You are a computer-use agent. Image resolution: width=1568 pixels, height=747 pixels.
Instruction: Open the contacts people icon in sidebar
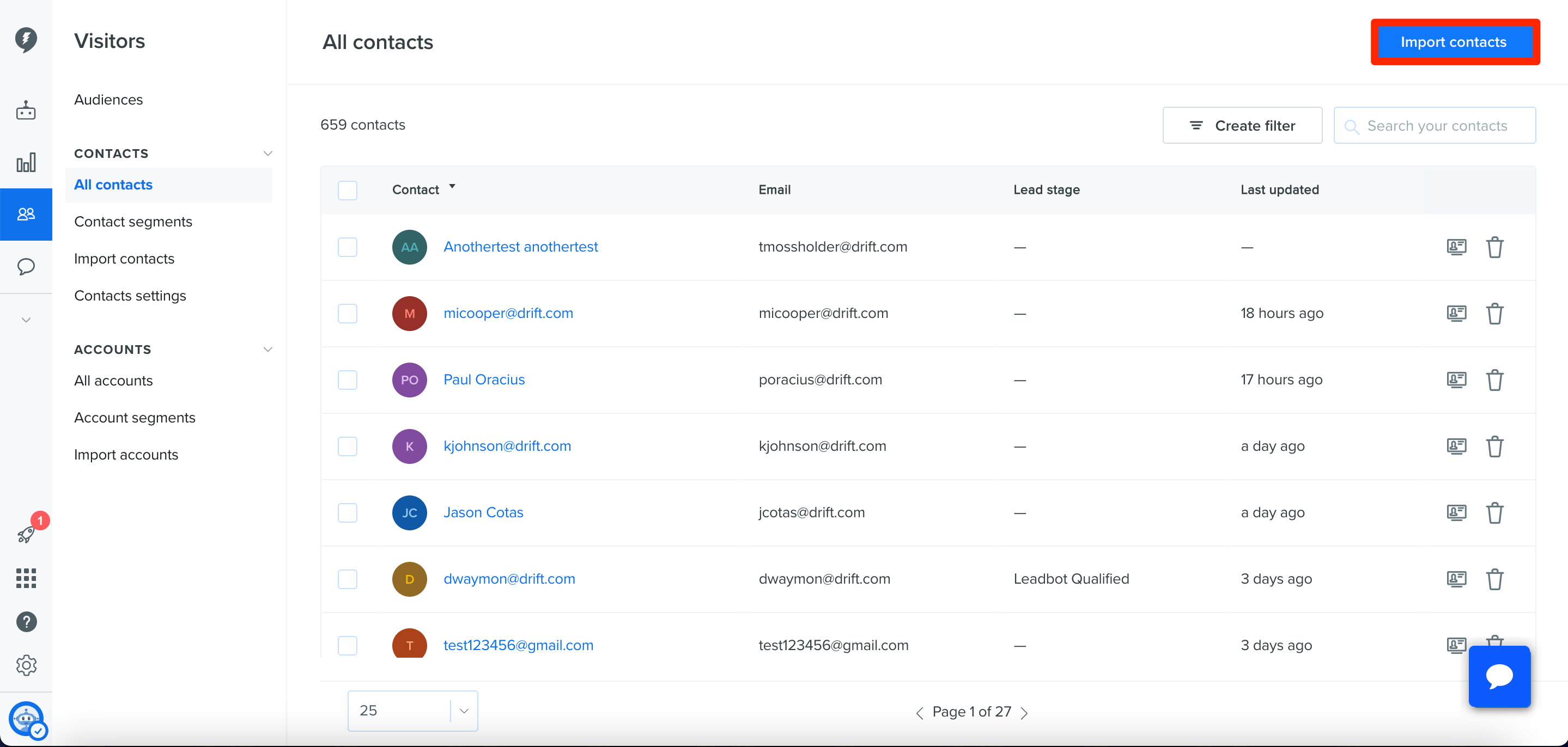(x=26, y=214)
